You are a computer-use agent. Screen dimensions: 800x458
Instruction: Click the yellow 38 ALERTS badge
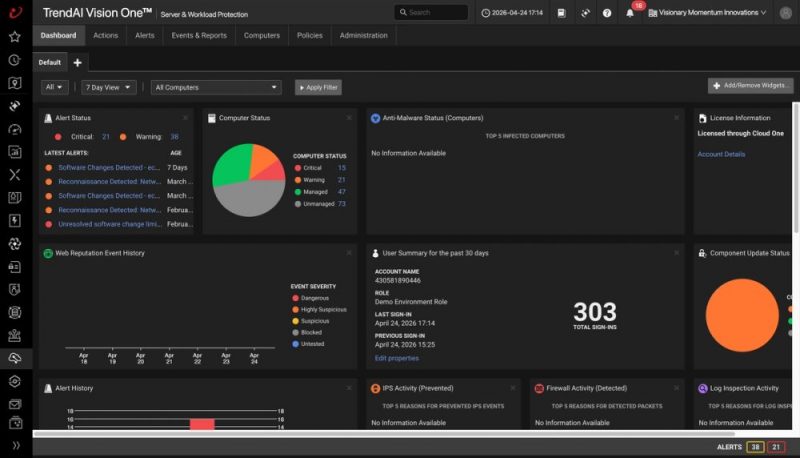pos(755,447)
